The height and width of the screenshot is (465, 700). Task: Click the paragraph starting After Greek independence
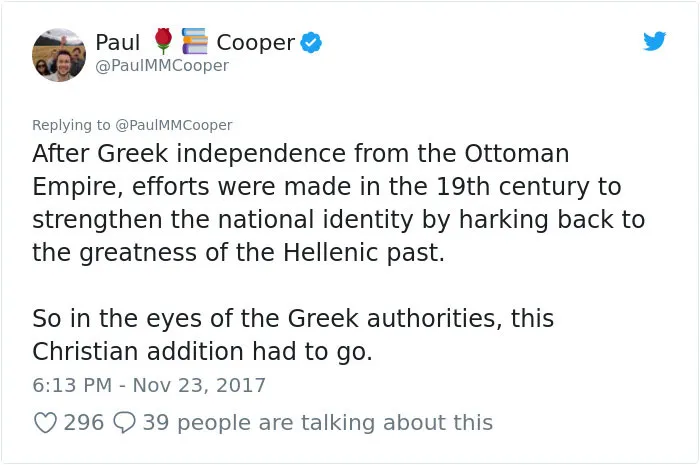338,203
